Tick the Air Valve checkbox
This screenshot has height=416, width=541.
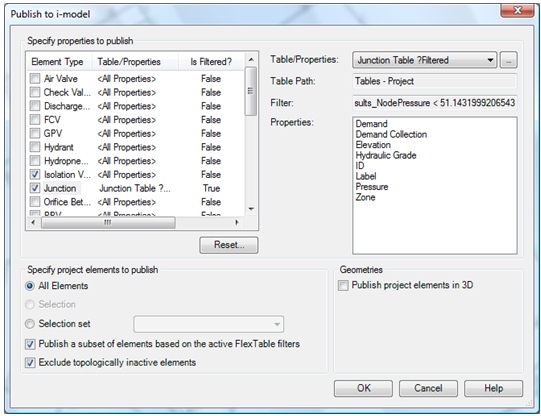(x=35, y=79)
